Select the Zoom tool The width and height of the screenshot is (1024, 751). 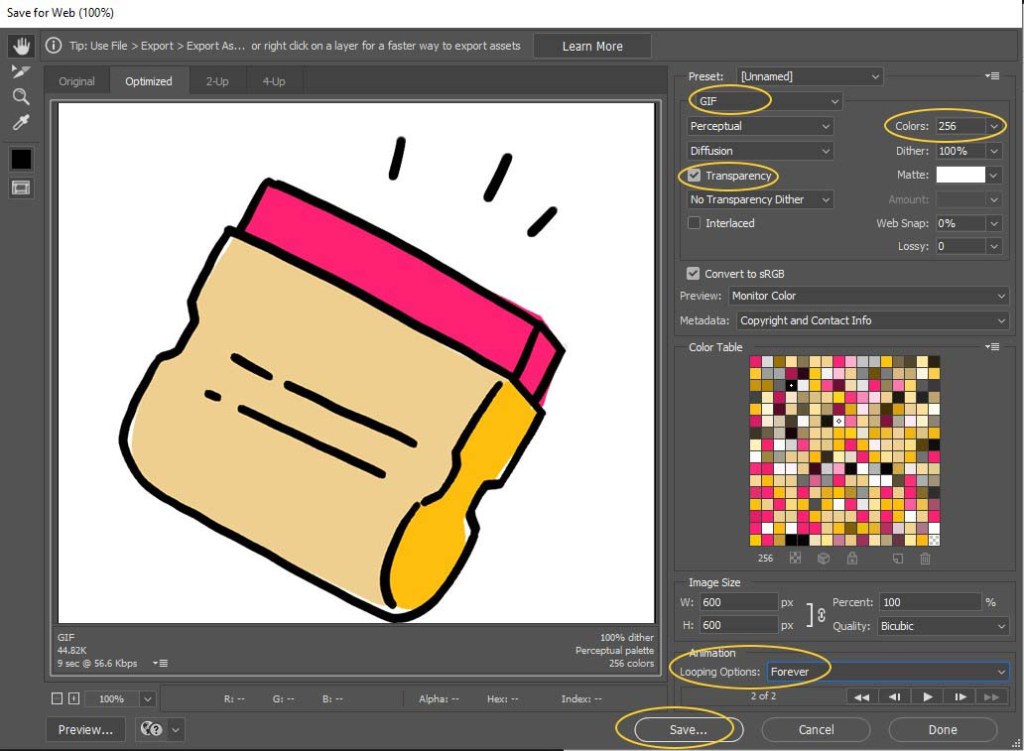(x=21, y=97)
